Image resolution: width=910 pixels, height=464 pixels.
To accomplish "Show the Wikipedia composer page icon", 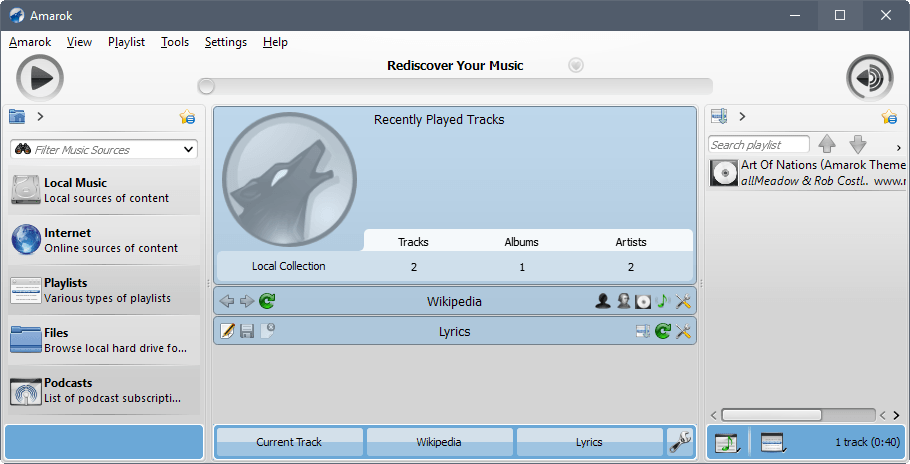I will [623, 301].
